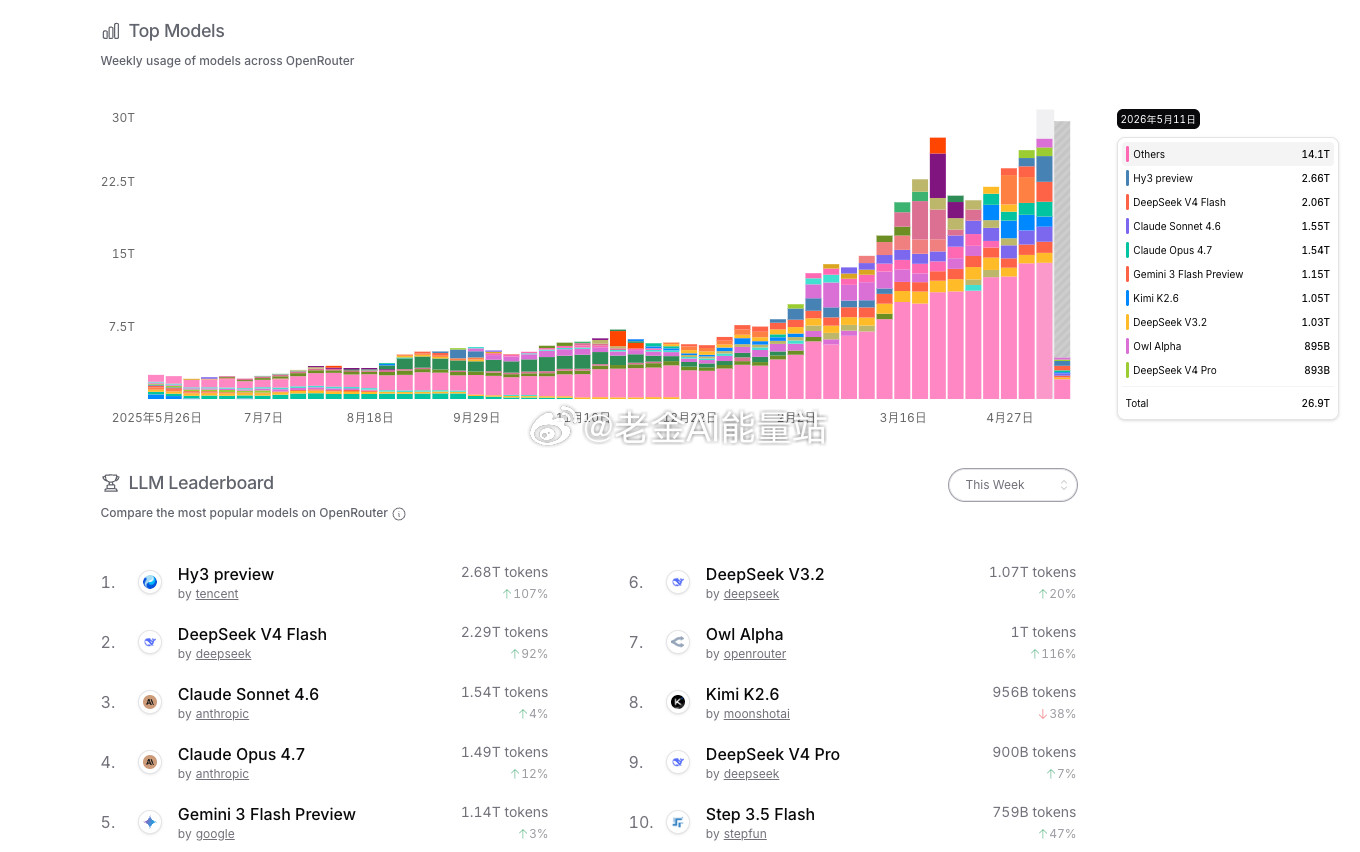Click the Gemini 3 Flash Preview legend row
This screenshot has height=852, width=1360.
click(x=1228, y=274)
